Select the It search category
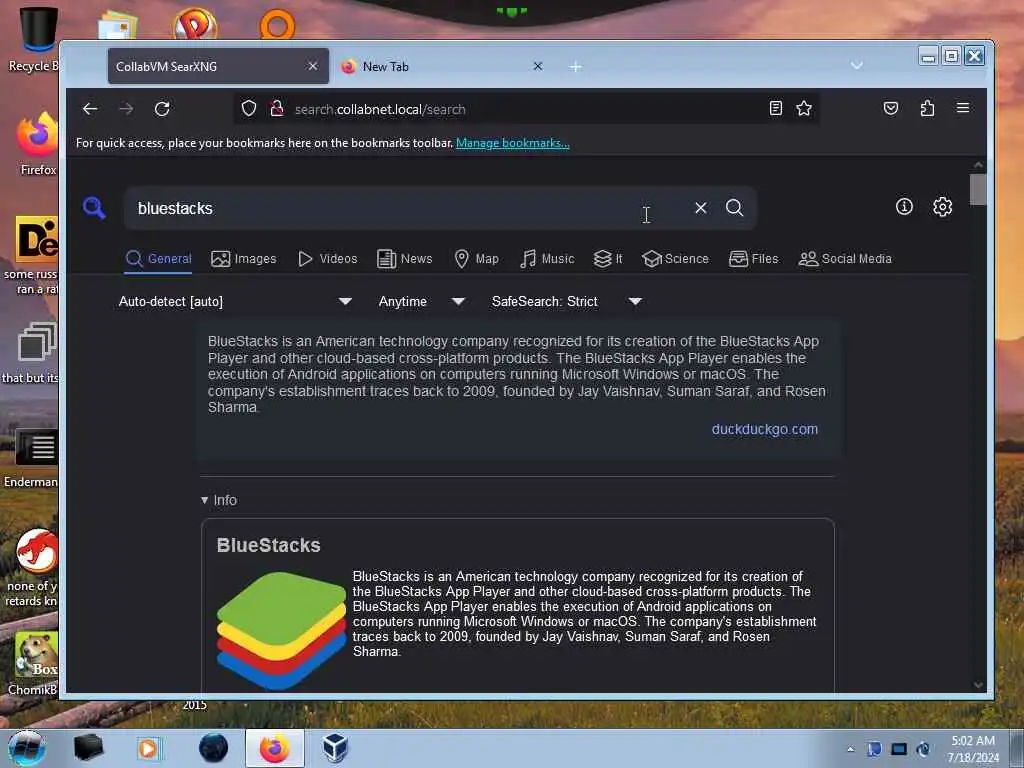 tap(608, 259)
